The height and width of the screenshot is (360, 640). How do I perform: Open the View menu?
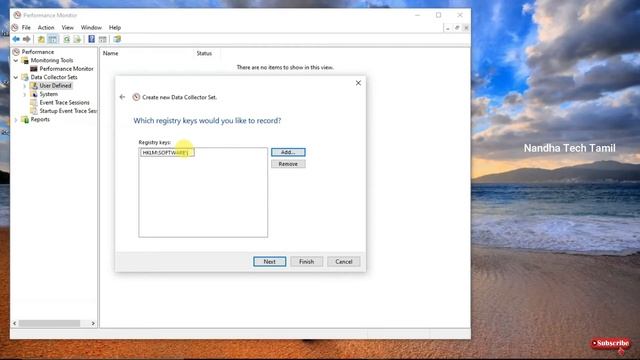tap(67, 27)
